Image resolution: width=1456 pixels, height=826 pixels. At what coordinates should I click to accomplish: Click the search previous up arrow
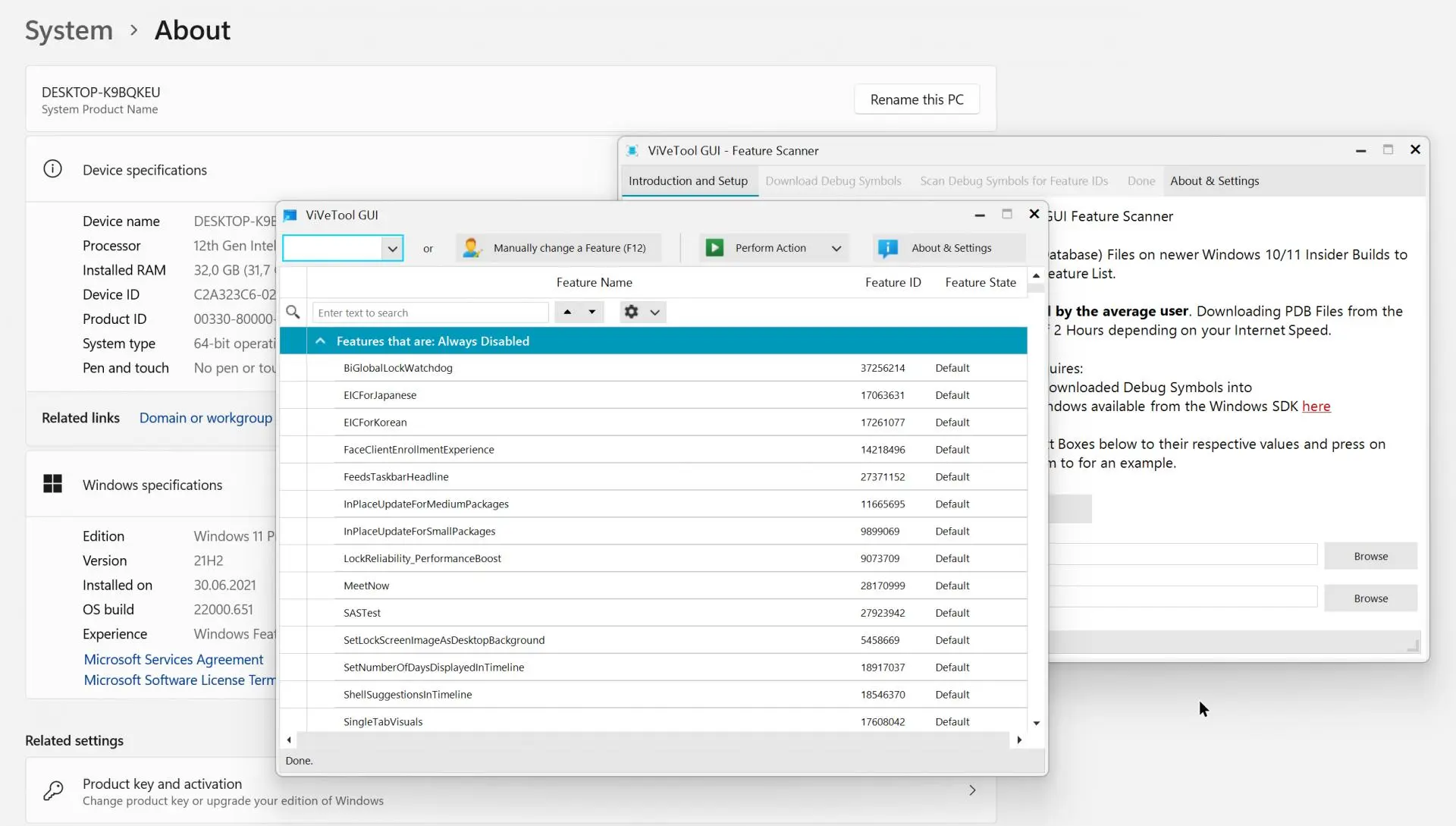pos(567,312)
